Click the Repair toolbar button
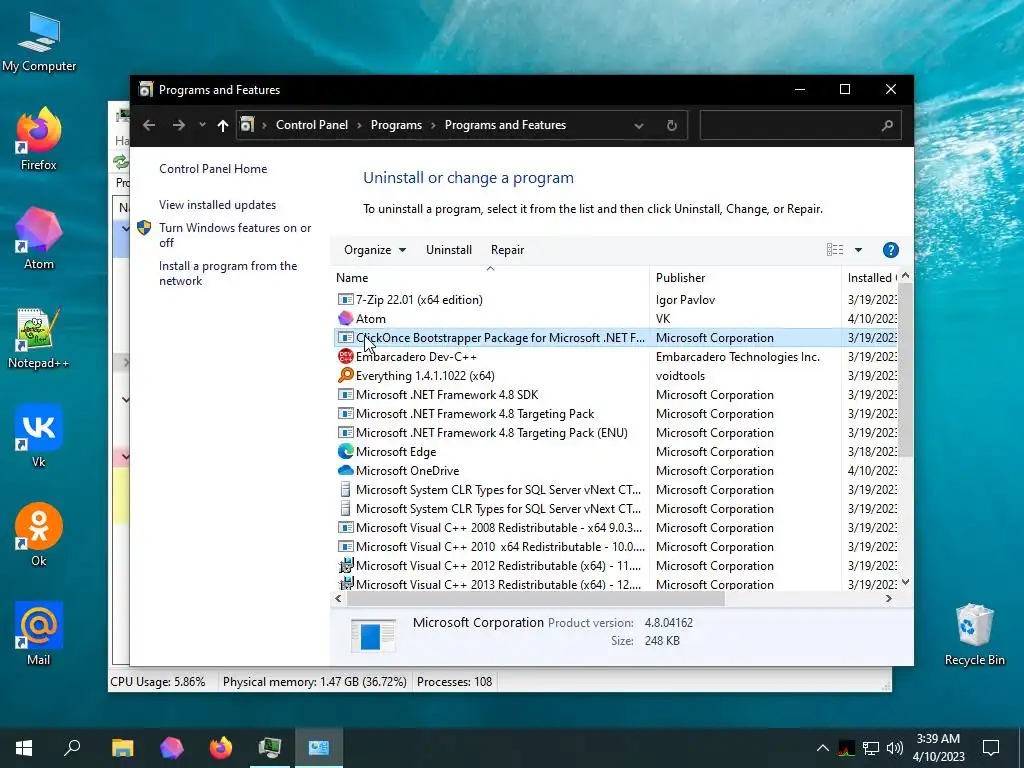This screenshot has width=1024, height=768. [x=507, y=250]
